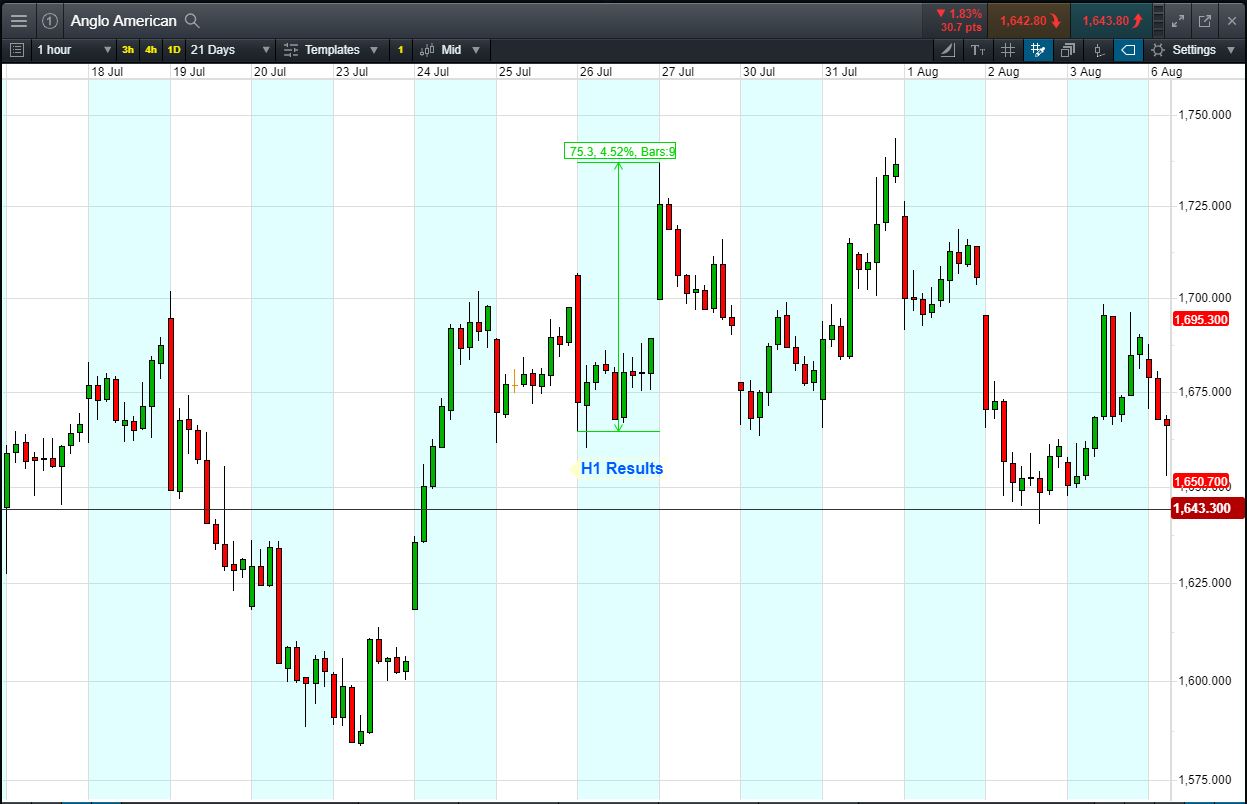The width and height of the screenshot is (1247, 804).
Task: Click the Settings gear icon
Action: (1158, 50)
